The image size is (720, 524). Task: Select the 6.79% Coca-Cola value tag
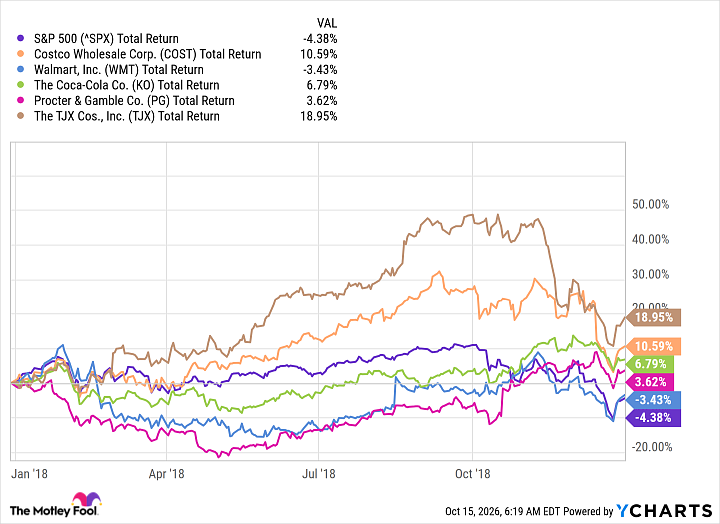pyautogui.click(x=650, y=364)
